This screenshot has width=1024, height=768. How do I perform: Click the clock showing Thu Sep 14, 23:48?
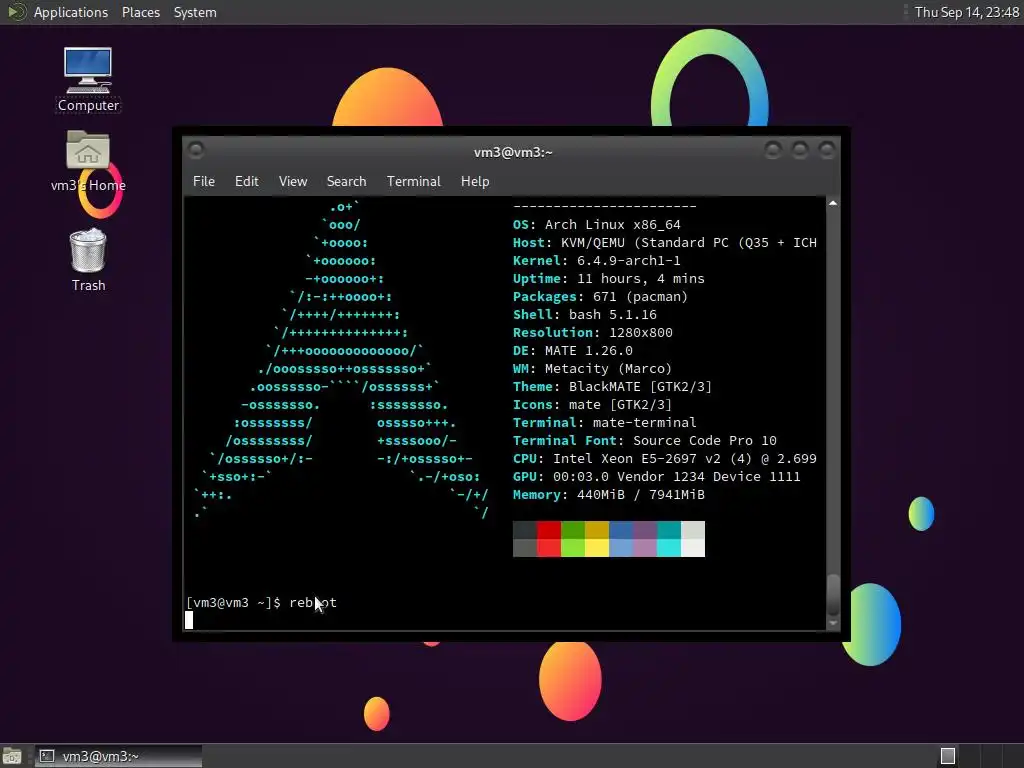[966, 12]
